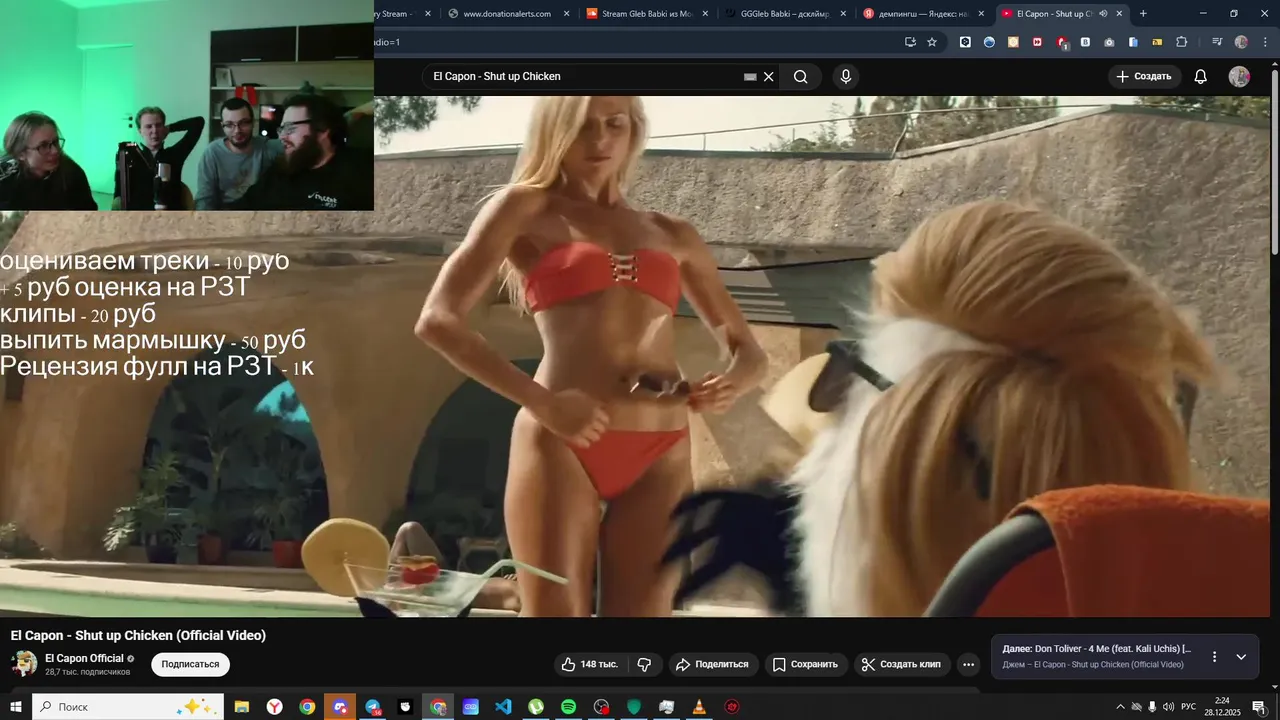Click the El Capon channel avatar

pyautogui.click(x=24, y=663)
